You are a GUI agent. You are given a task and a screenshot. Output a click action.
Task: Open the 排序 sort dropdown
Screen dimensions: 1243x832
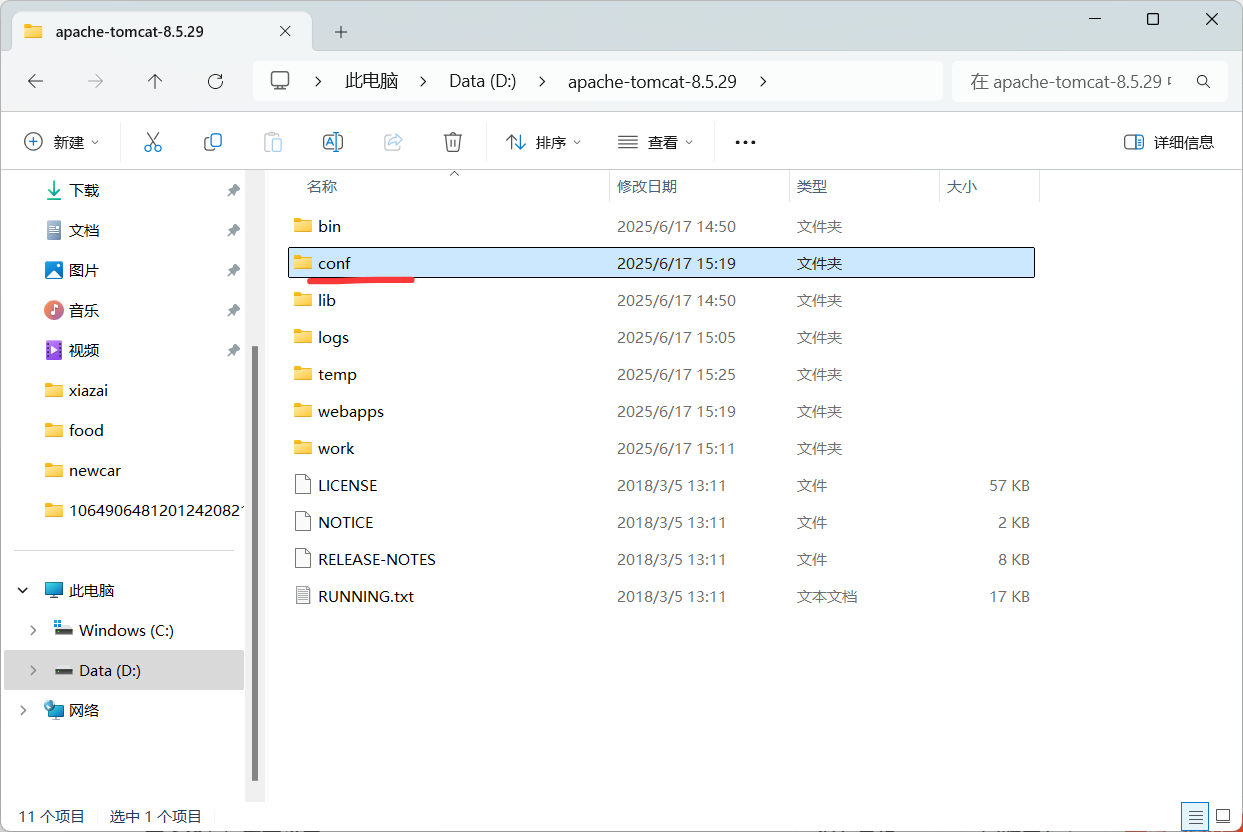click(x=544, y=142)
